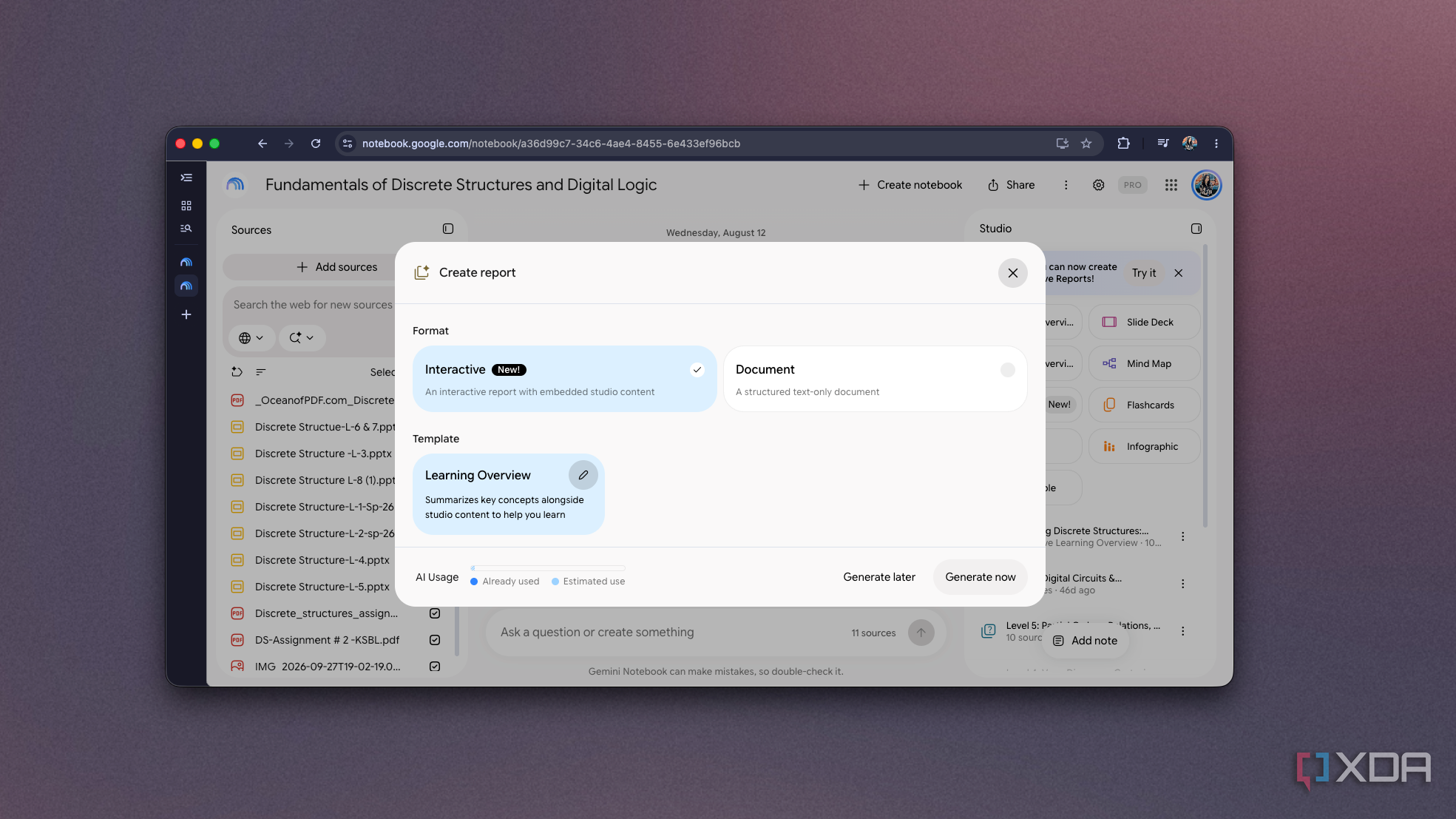The image size is (1456, 819).
Task: Submit question with arrow button
Action: coord(921,633)
